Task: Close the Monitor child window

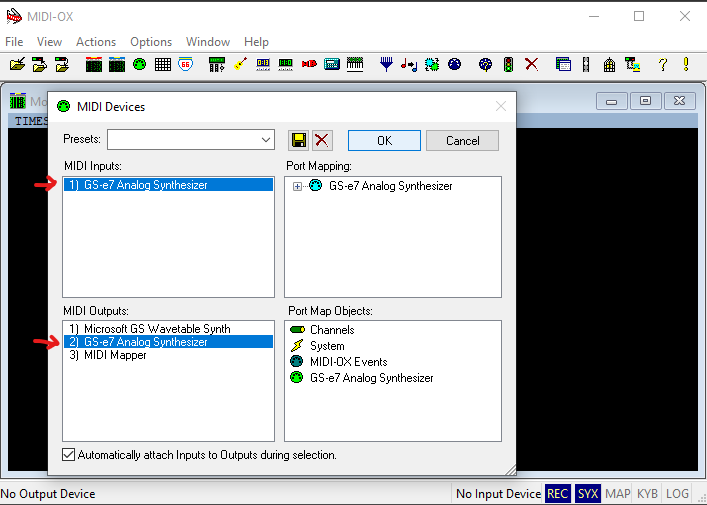Action: pos(679,101)
